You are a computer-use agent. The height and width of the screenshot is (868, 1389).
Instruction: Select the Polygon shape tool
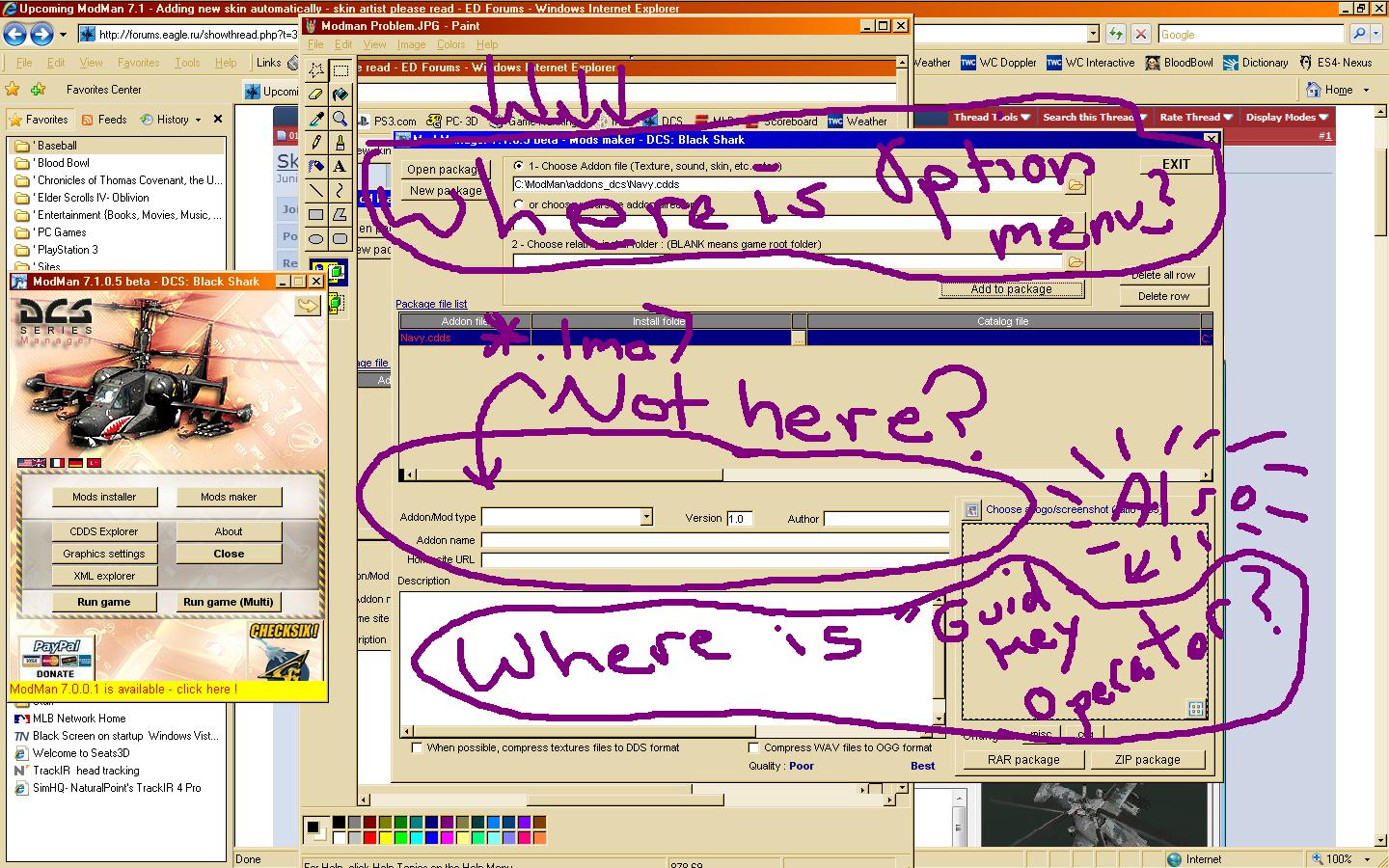[340, 215]
